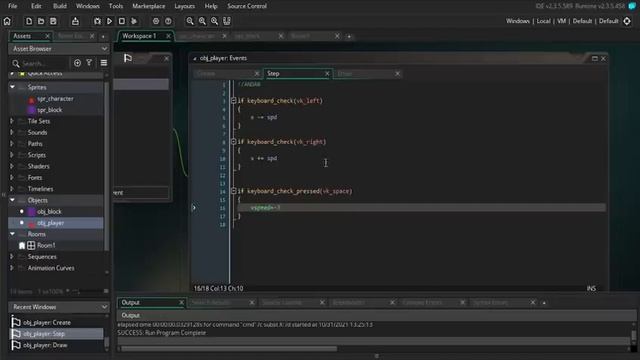
Task: Open Asset Browser hamburger menu
Action: click(x=104, y=63)
